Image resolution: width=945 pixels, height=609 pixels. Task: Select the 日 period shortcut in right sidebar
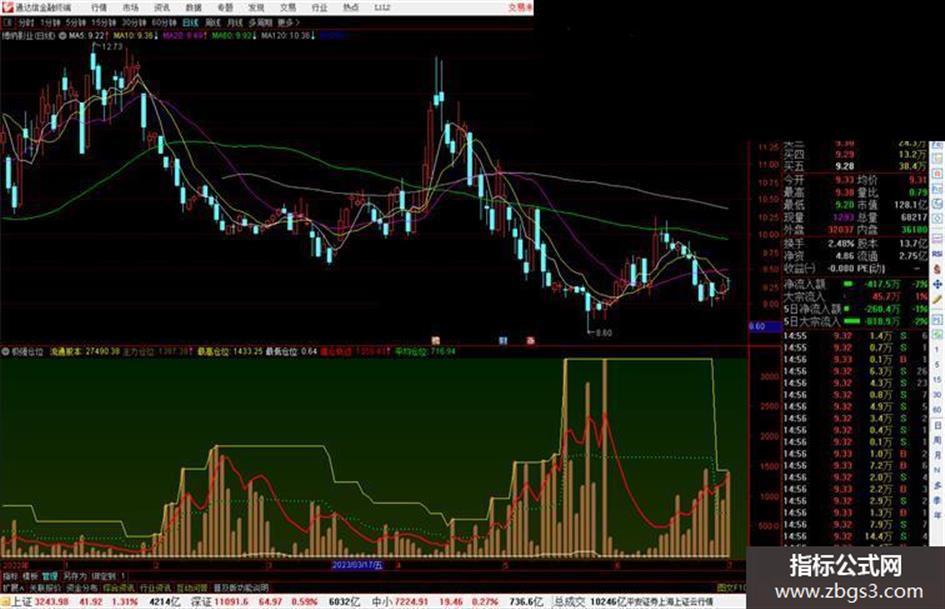click(937, 426)
